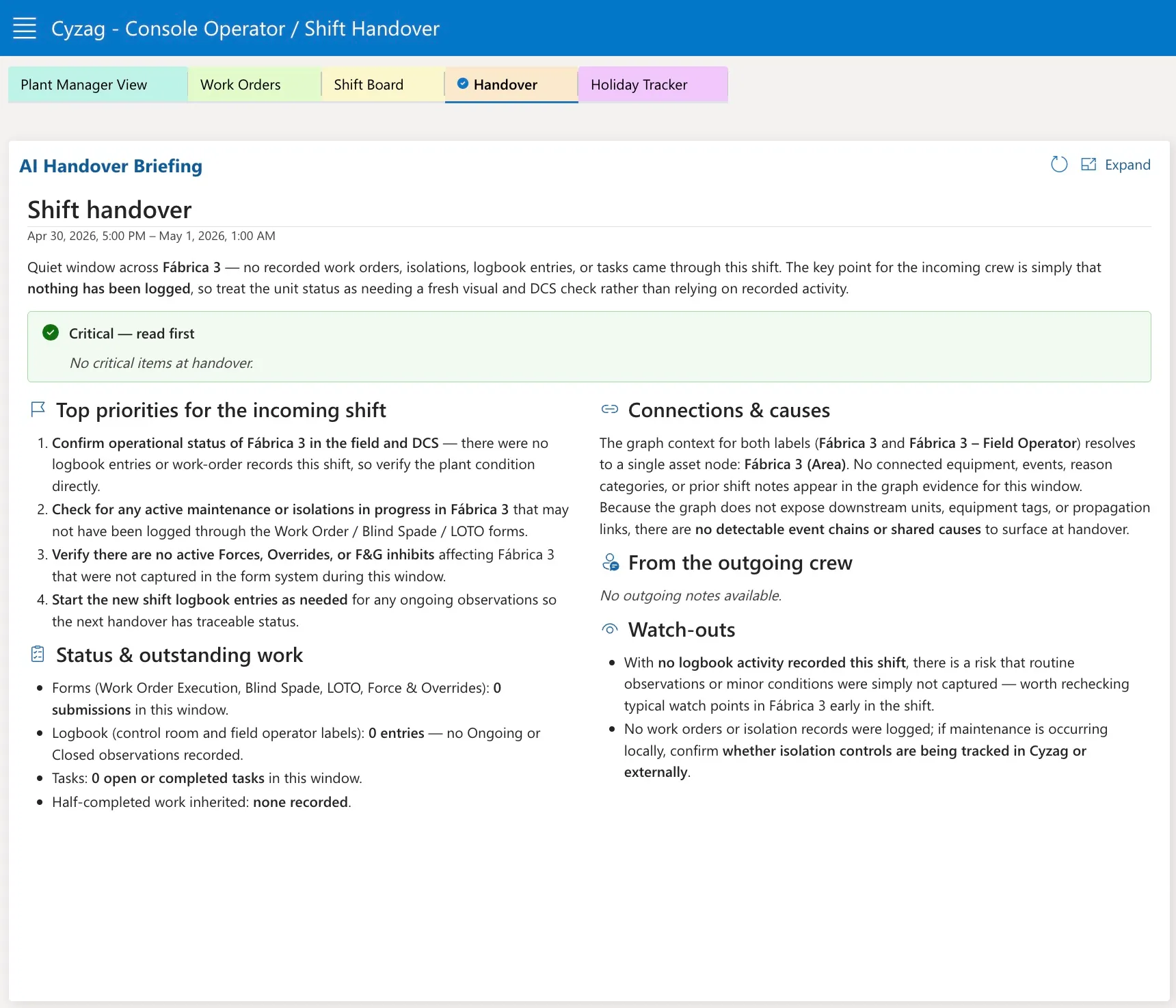
Task: Select the Handover tab label
Action: (x=505, y=85)
